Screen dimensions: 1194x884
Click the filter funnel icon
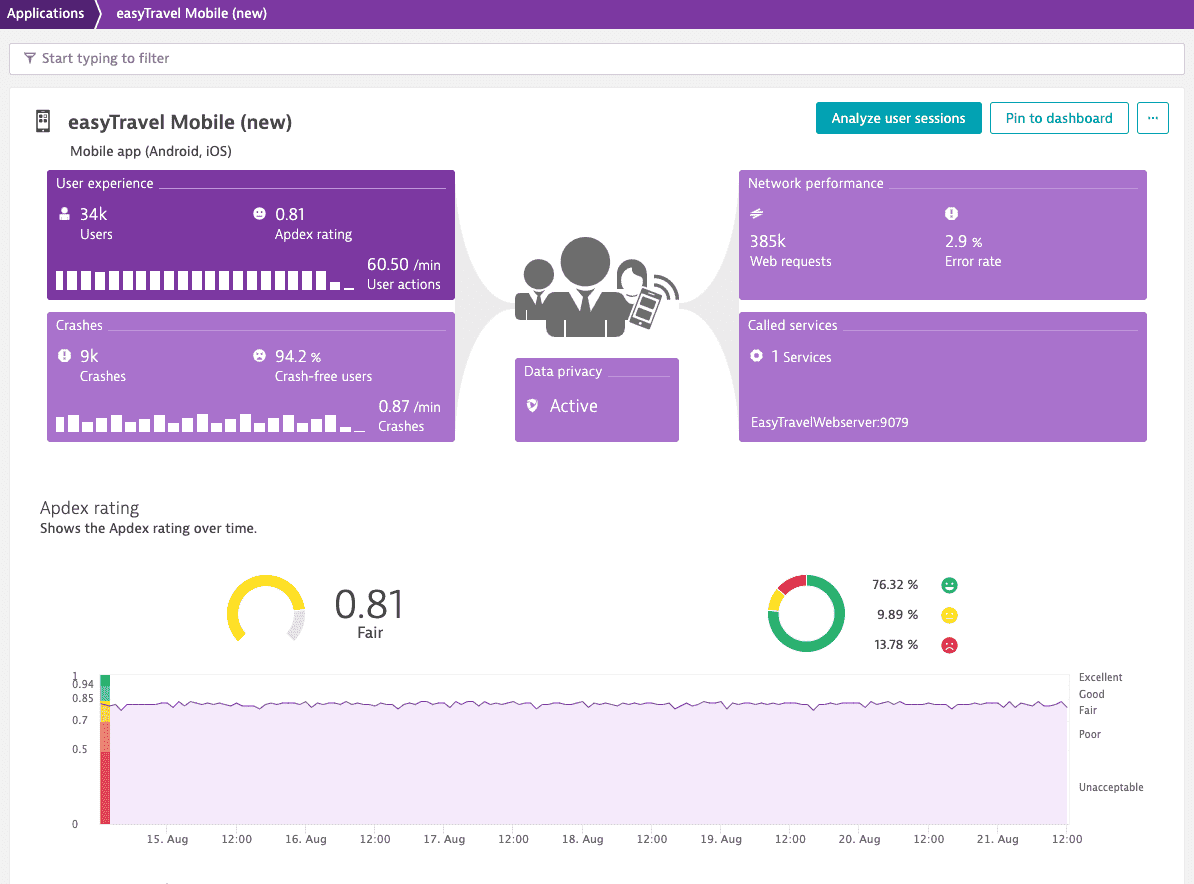point(30,58)
